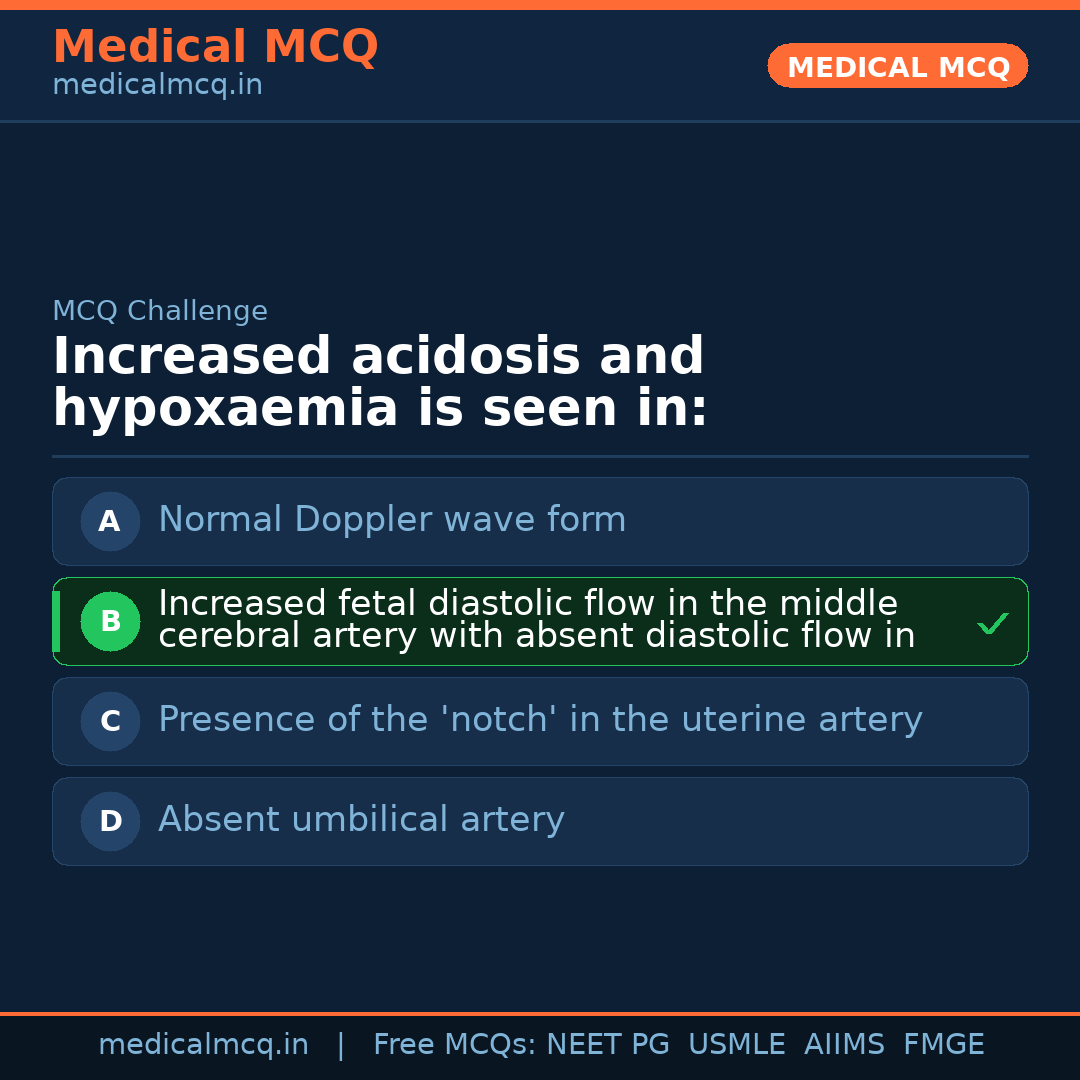Select the letter B green circle
Screen dimensions: 1080x1080
point(110,621)
